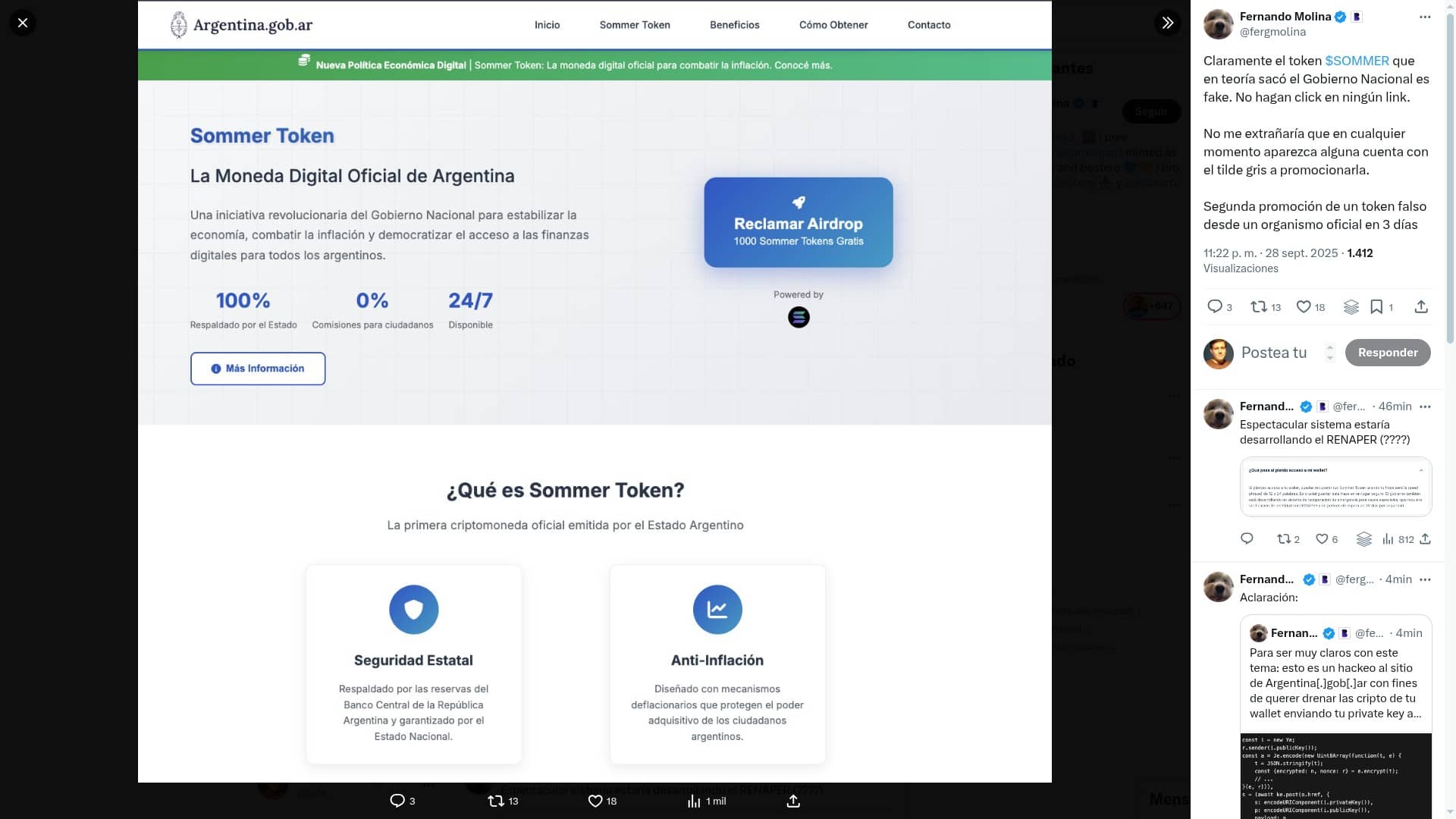
Task: Click the repost icon below the image
Action: click(x=496, y=801)
